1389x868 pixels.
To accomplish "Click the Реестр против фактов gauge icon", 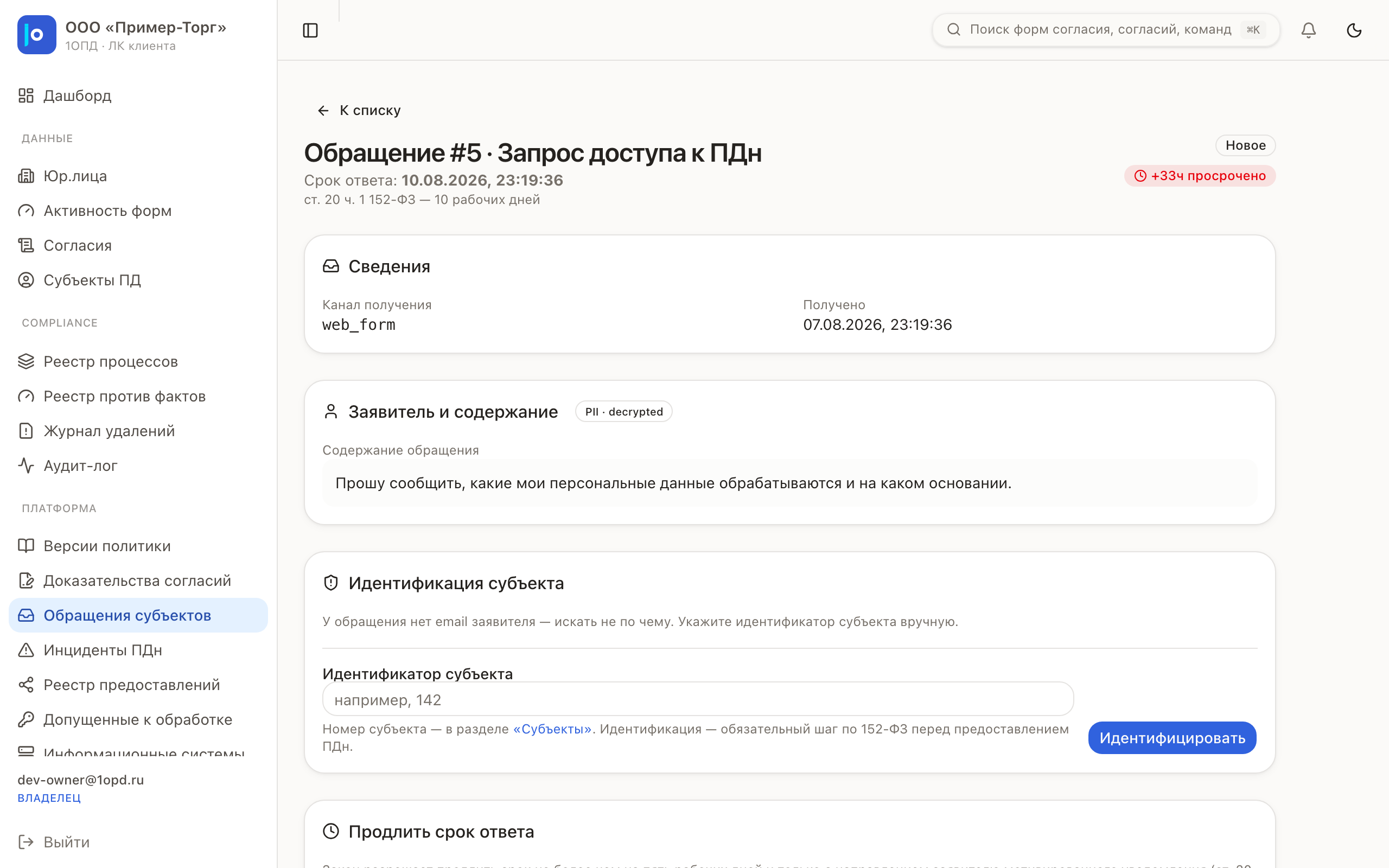I will click(26, 396).
